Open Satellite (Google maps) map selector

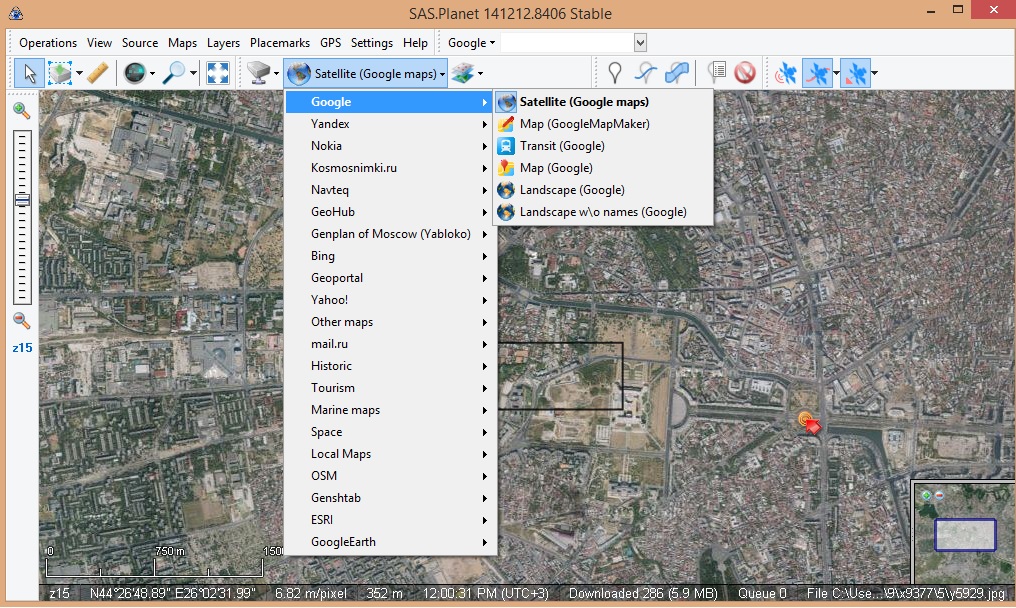pyautogui.click(x=366, y=73)
